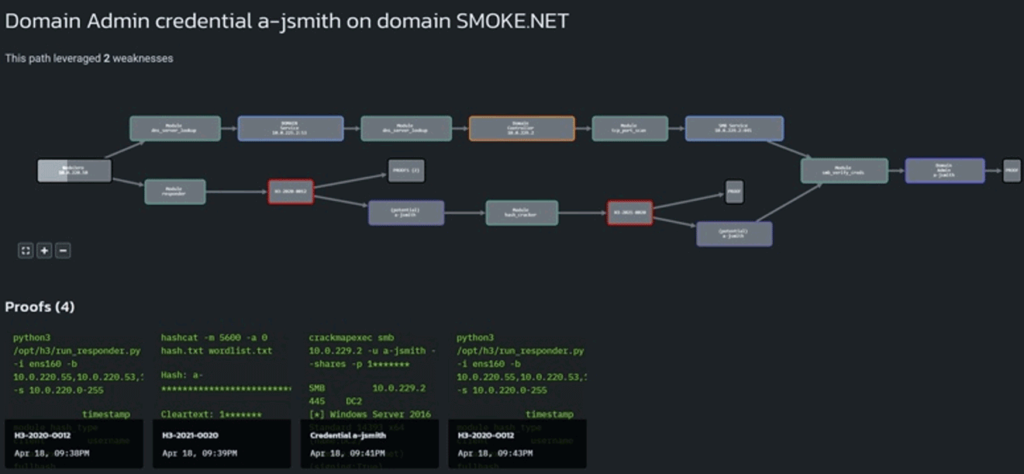Select the red H3-2021-0020 weakness node

pyautogui.click(x=630, y=212)
